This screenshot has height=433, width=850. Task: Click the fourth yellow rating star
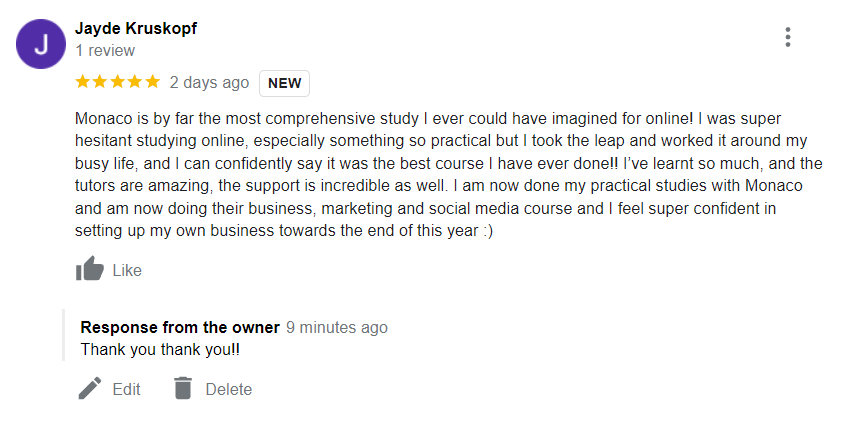click(135, 82)
